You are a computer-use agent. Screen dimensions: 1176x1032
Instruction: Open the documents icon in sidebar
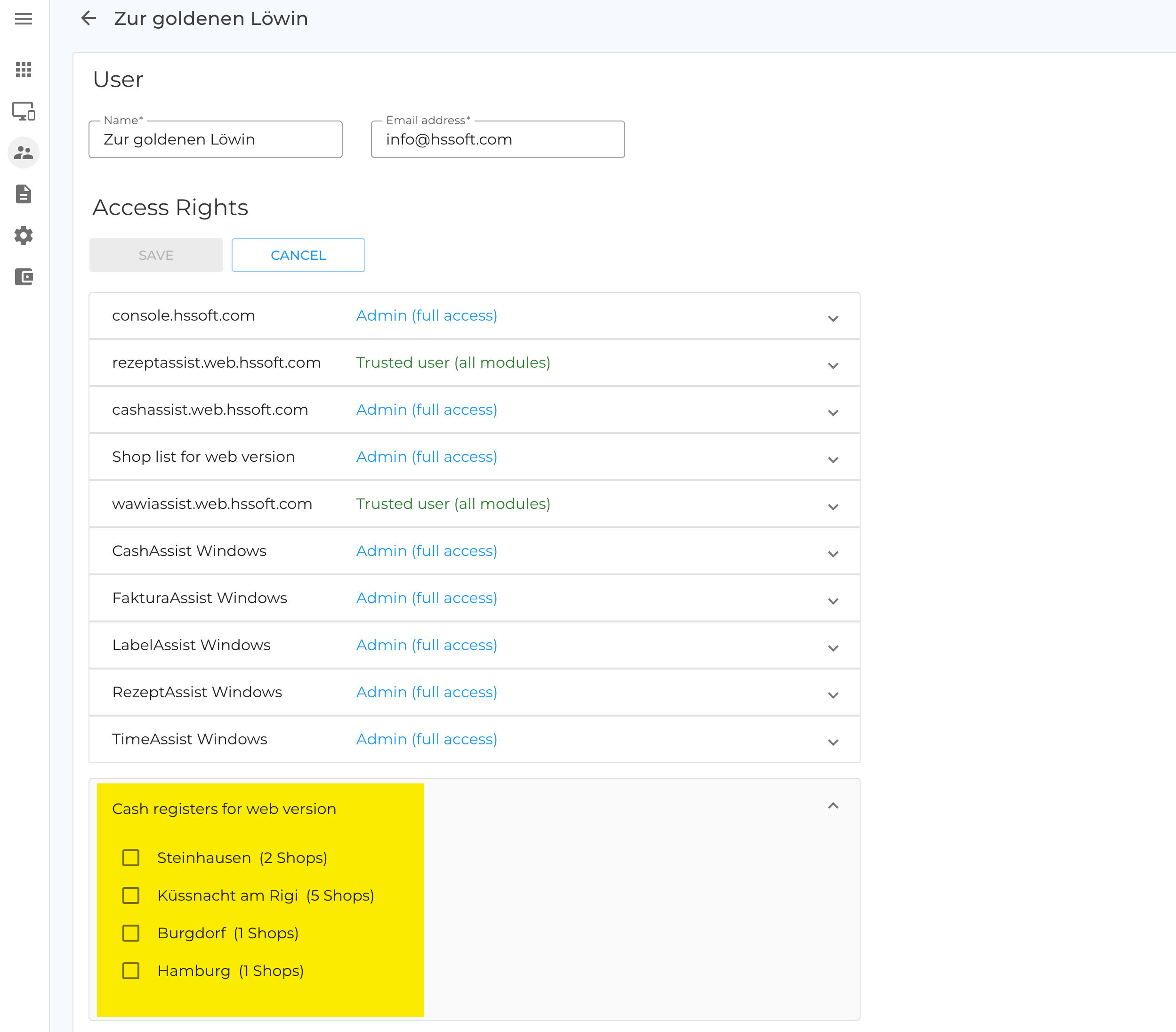[24, 194]
